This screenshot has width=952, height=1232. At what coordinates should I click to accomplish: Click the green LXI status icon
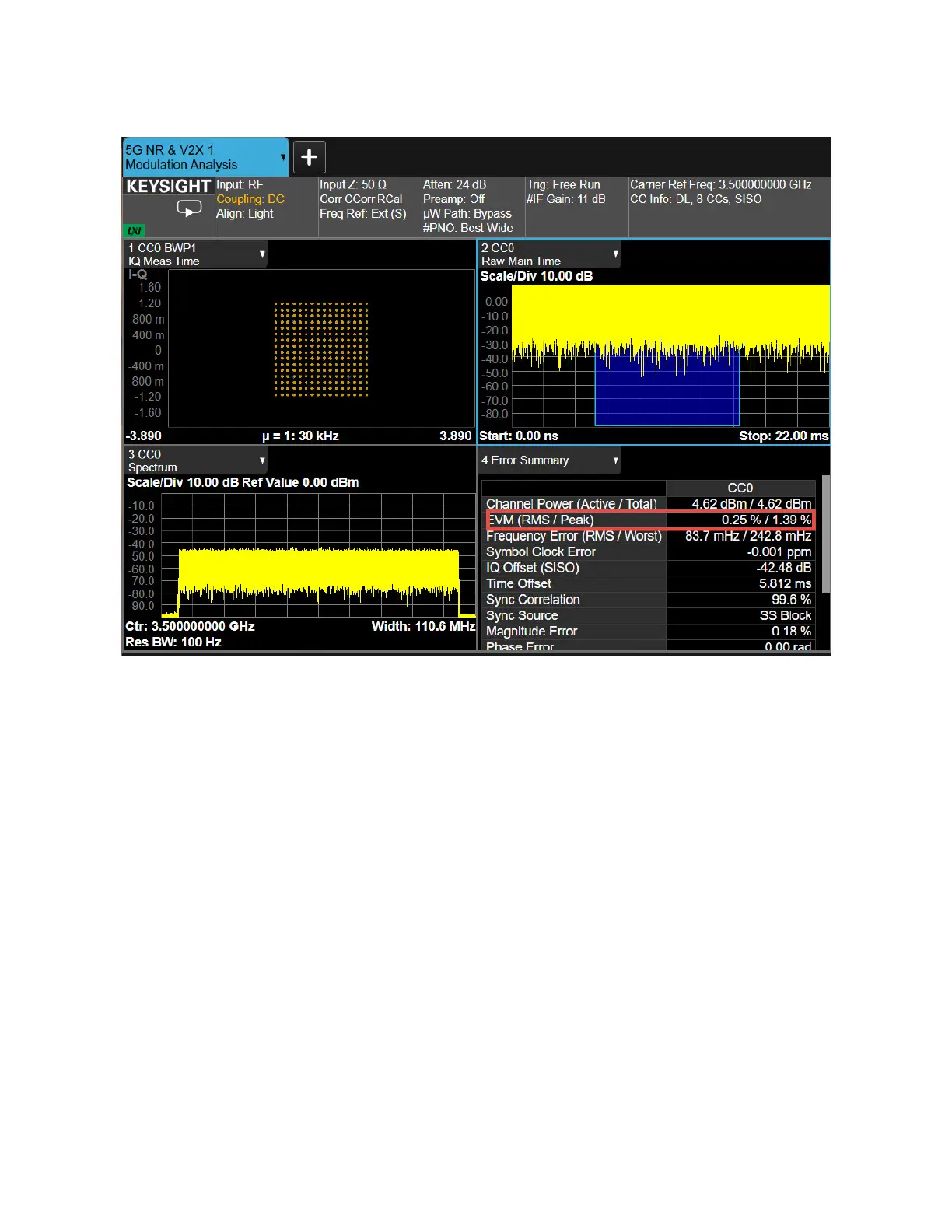[134, 230]
